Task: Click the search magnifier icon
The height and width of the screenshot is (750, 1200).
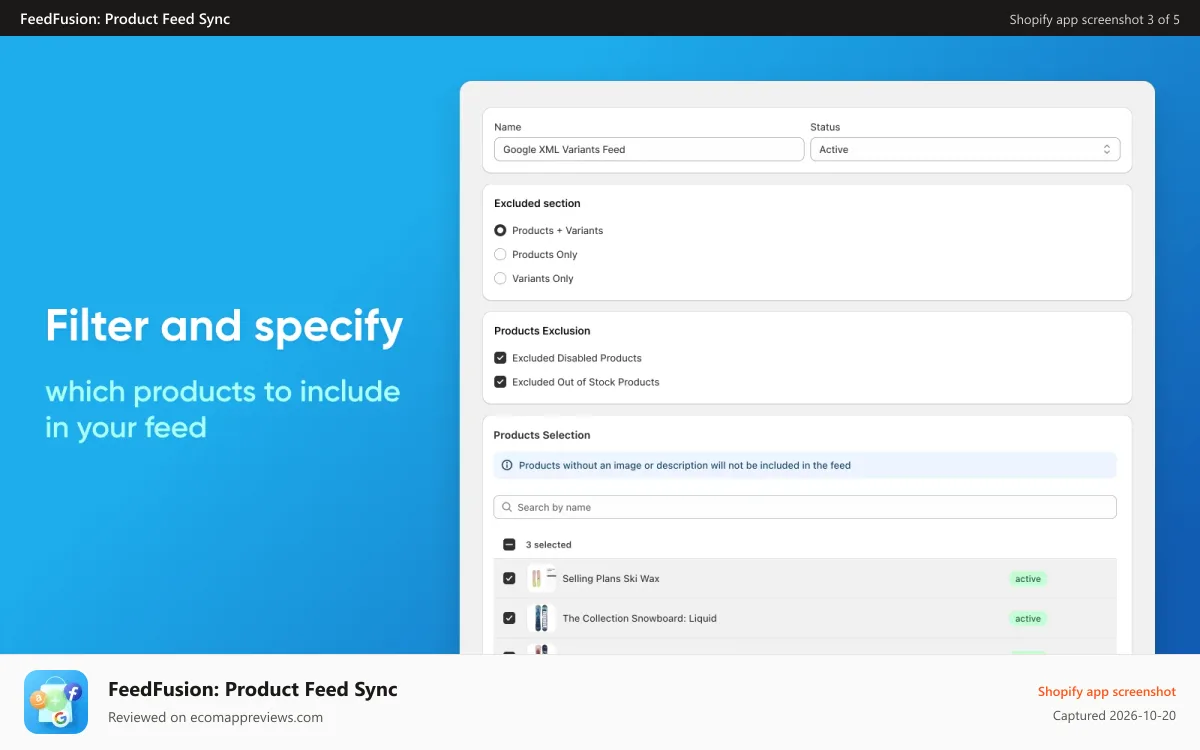Action: click(507, 507)
